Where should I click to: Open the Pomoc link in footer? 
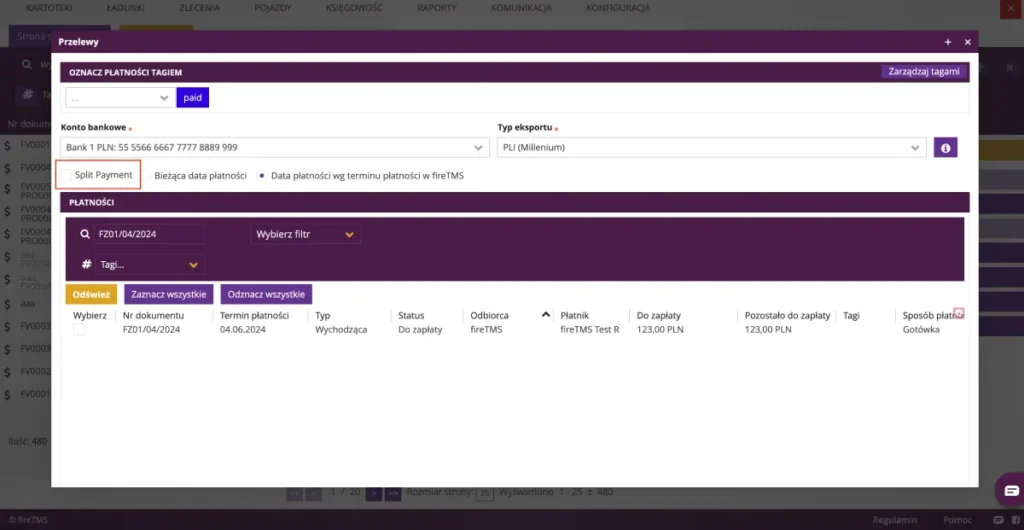click(x=957, y=520)
